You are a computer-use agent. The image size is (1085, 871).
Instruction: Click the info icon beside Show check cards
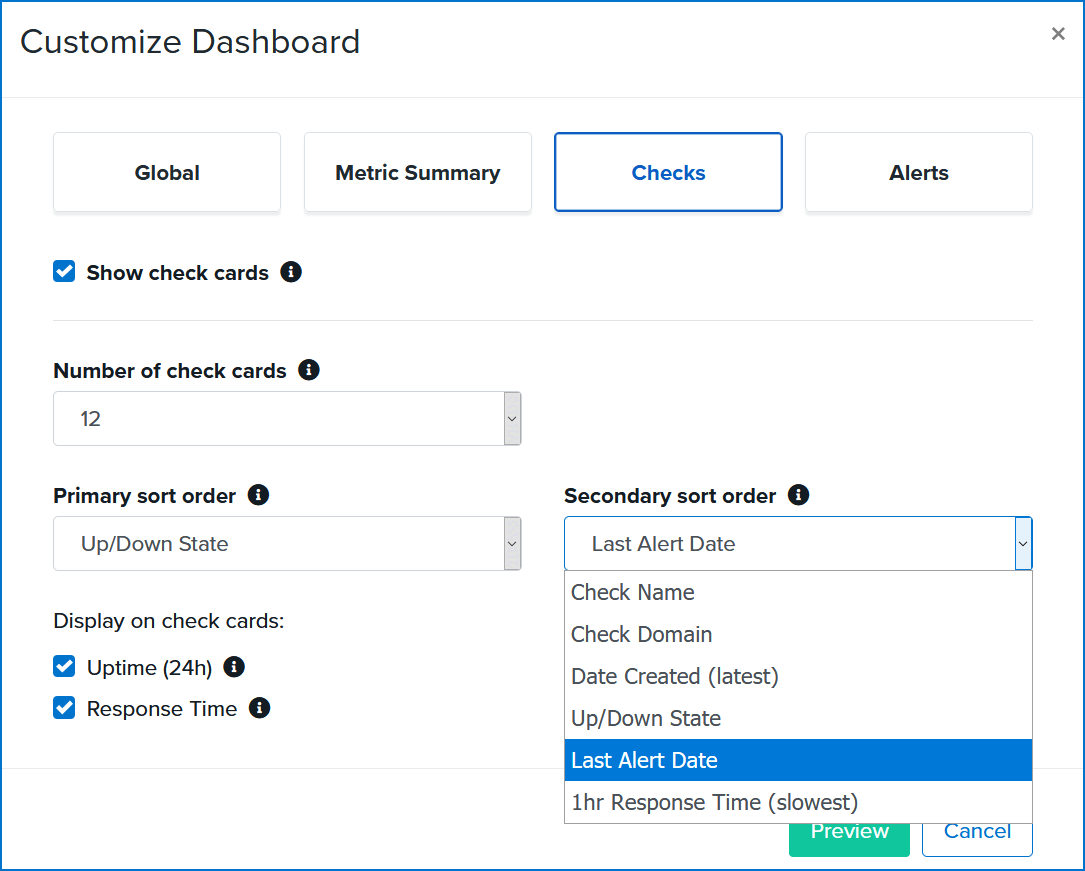(x=291, y=272)
